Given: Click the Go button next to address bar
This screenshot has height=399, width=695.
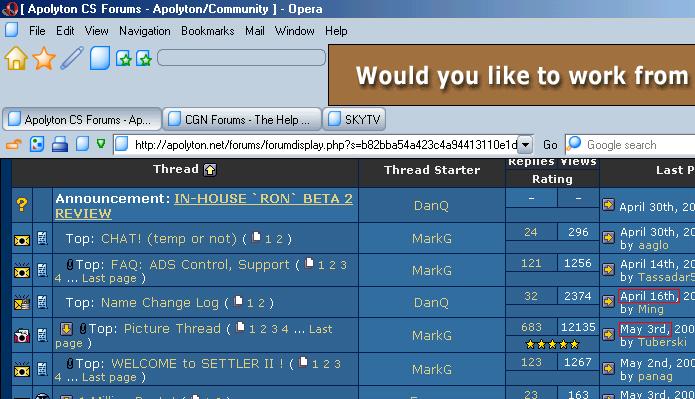Looking at the screenshot, I should [x=550, y=145].
